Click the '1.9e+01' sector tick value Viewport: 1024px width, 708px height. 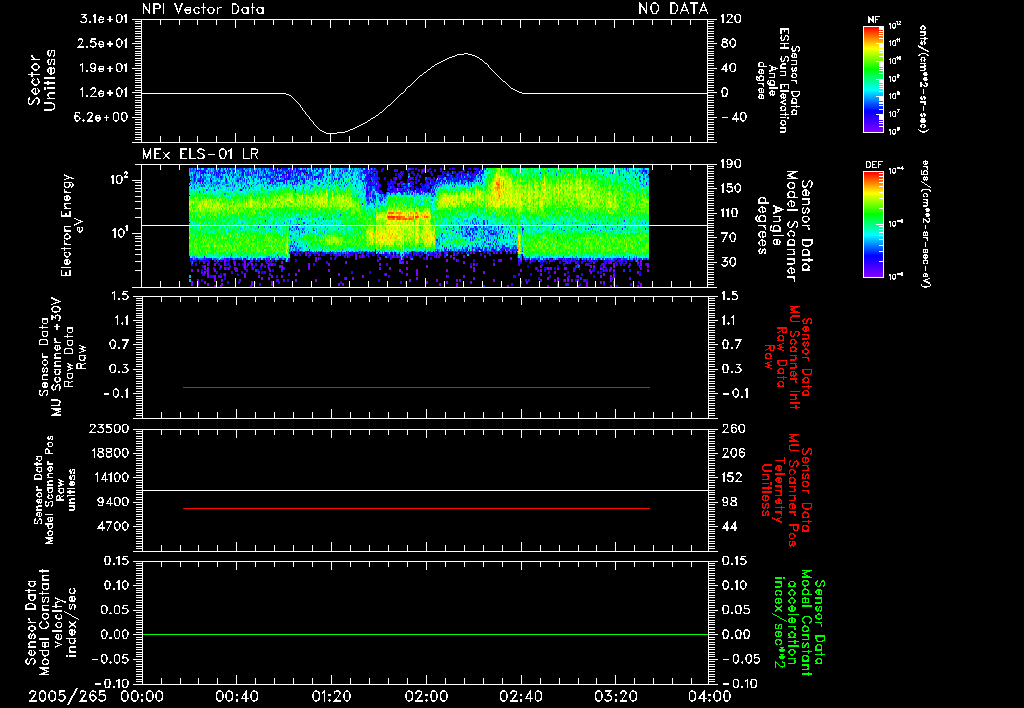104,68
